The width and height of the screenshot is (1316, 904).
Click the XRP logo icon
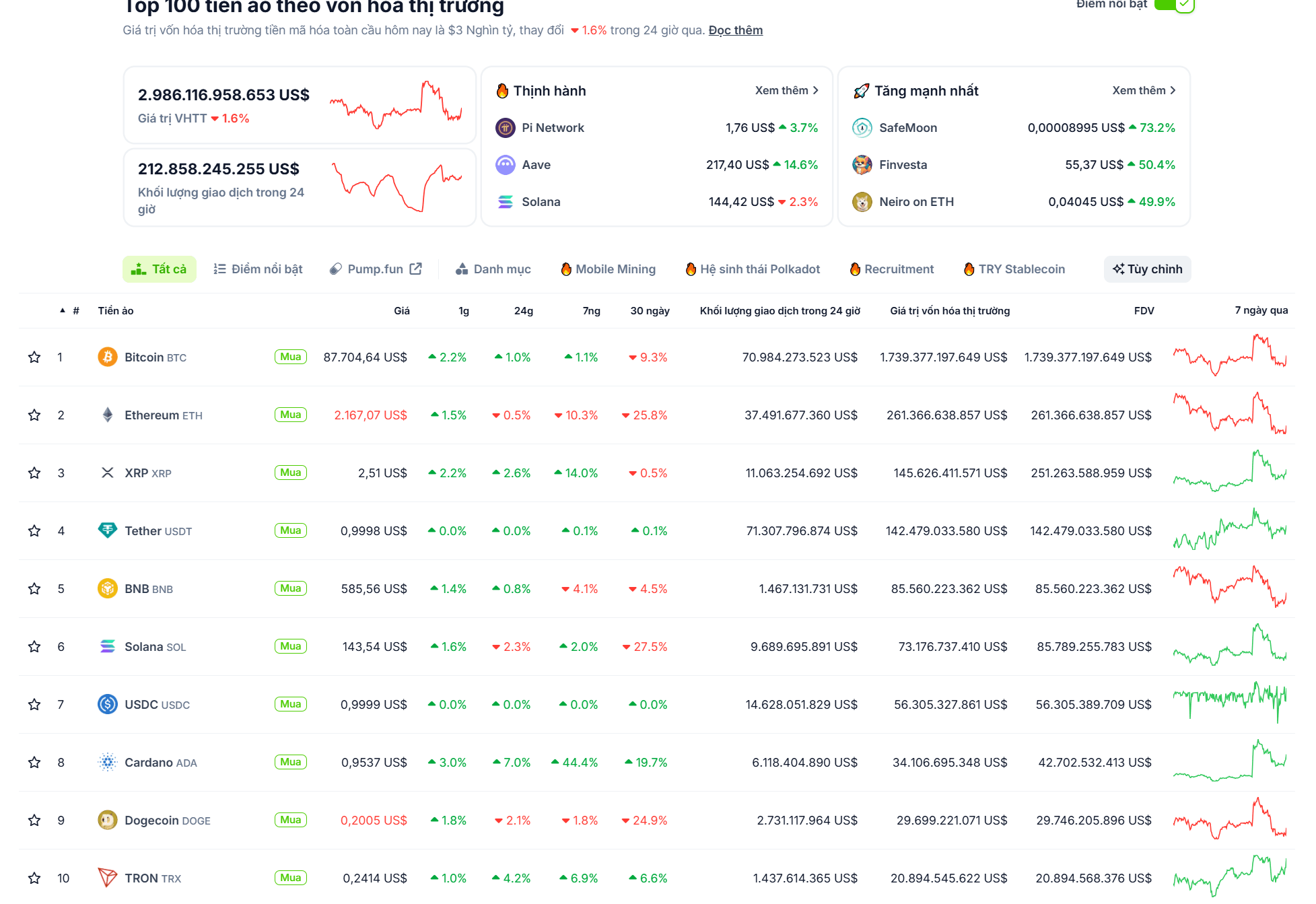(108, 473)
